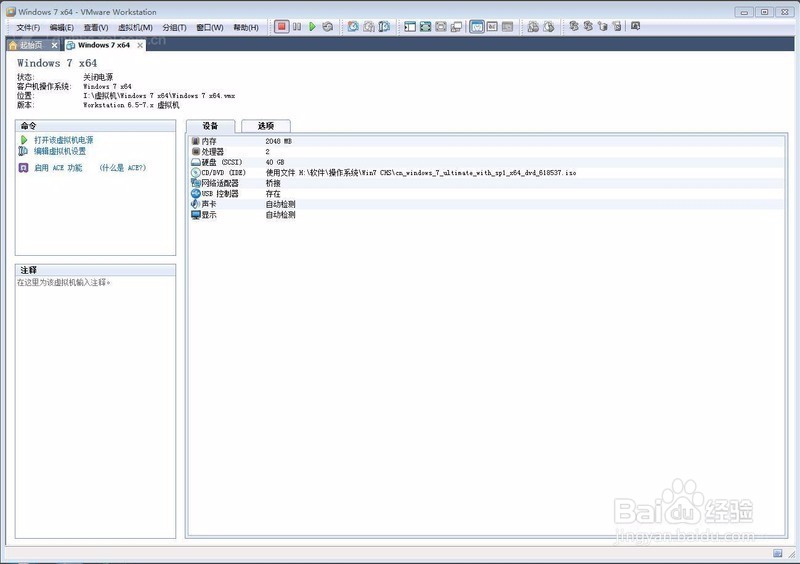Close the Windows 7 x64 tab

(x=140, y=45)
